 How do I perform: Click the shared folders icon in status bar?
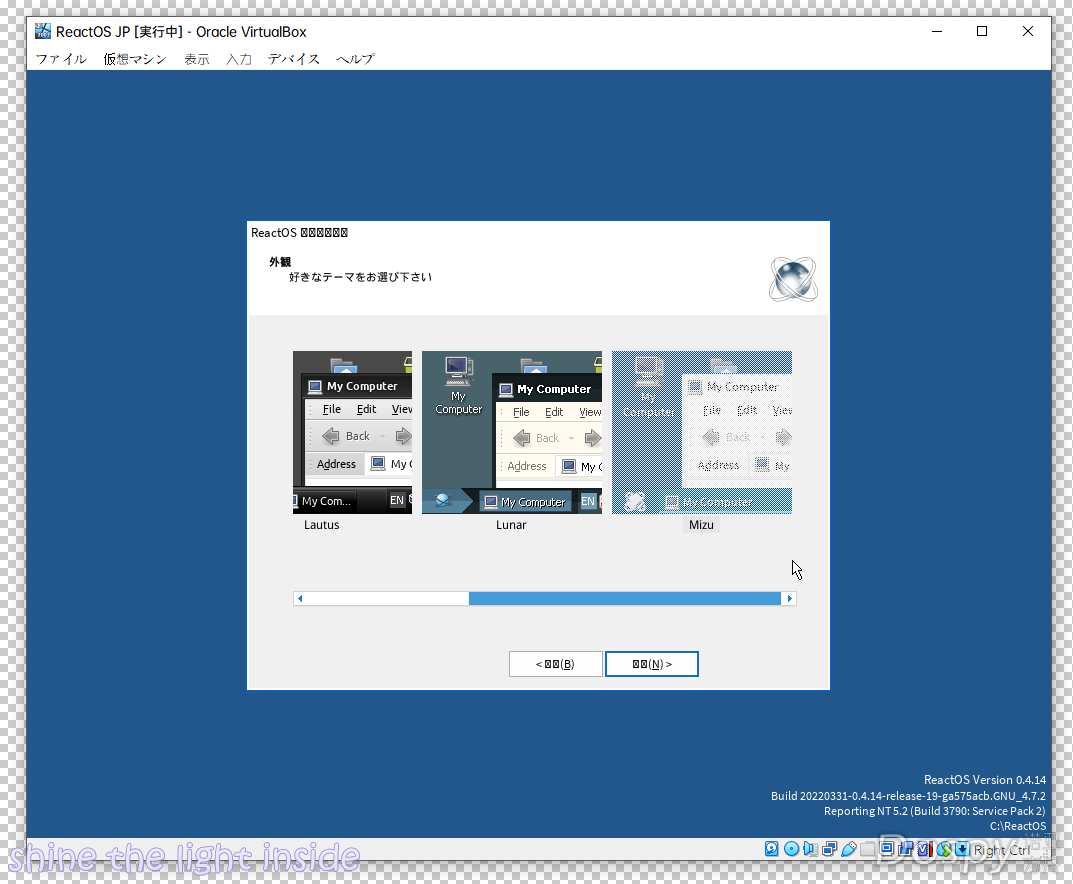(868, 849)
